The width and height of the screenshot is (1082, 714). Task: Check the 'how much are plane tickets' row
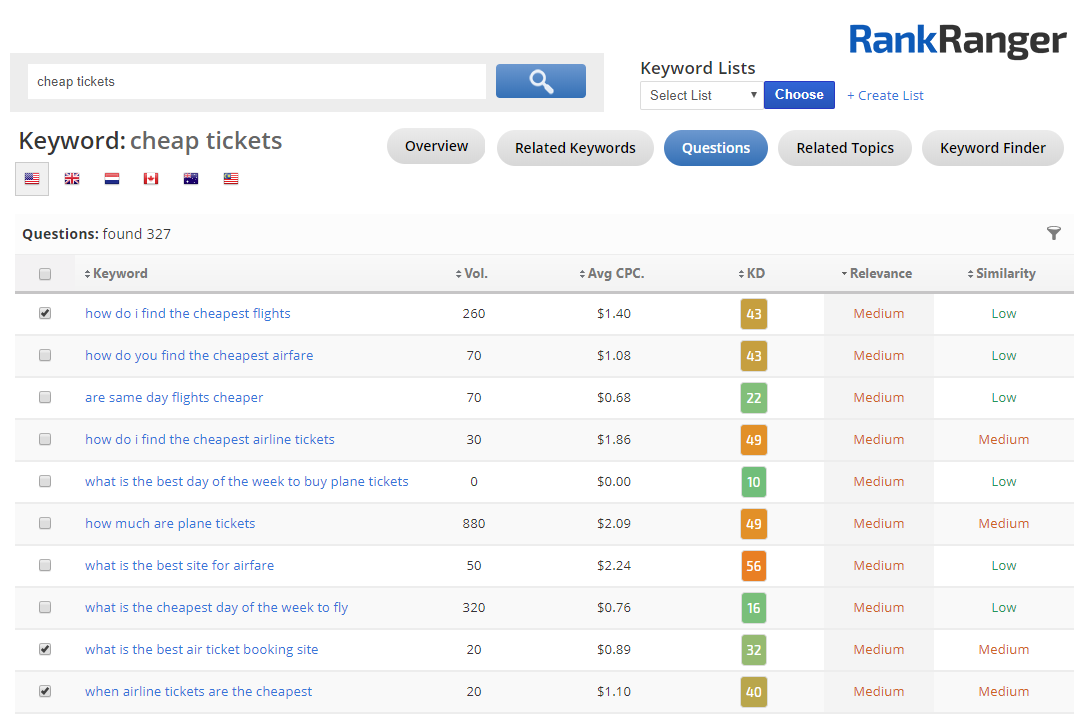click(45, 523)
